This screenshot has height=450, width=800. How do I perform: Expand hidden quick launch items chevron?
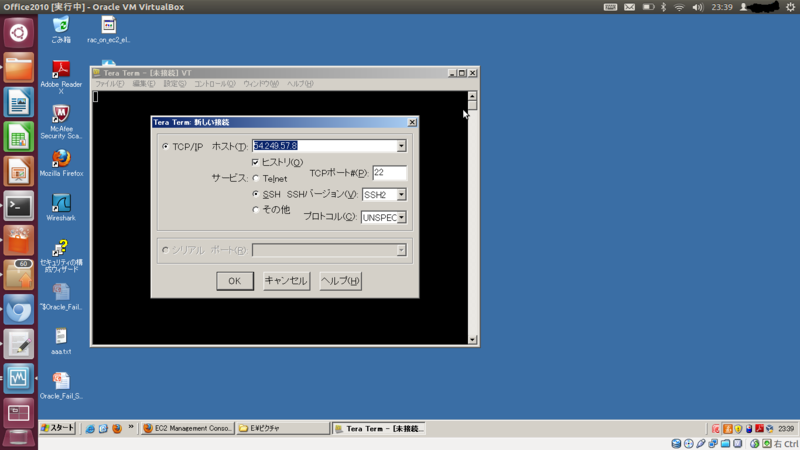click(x=131, y=427)
